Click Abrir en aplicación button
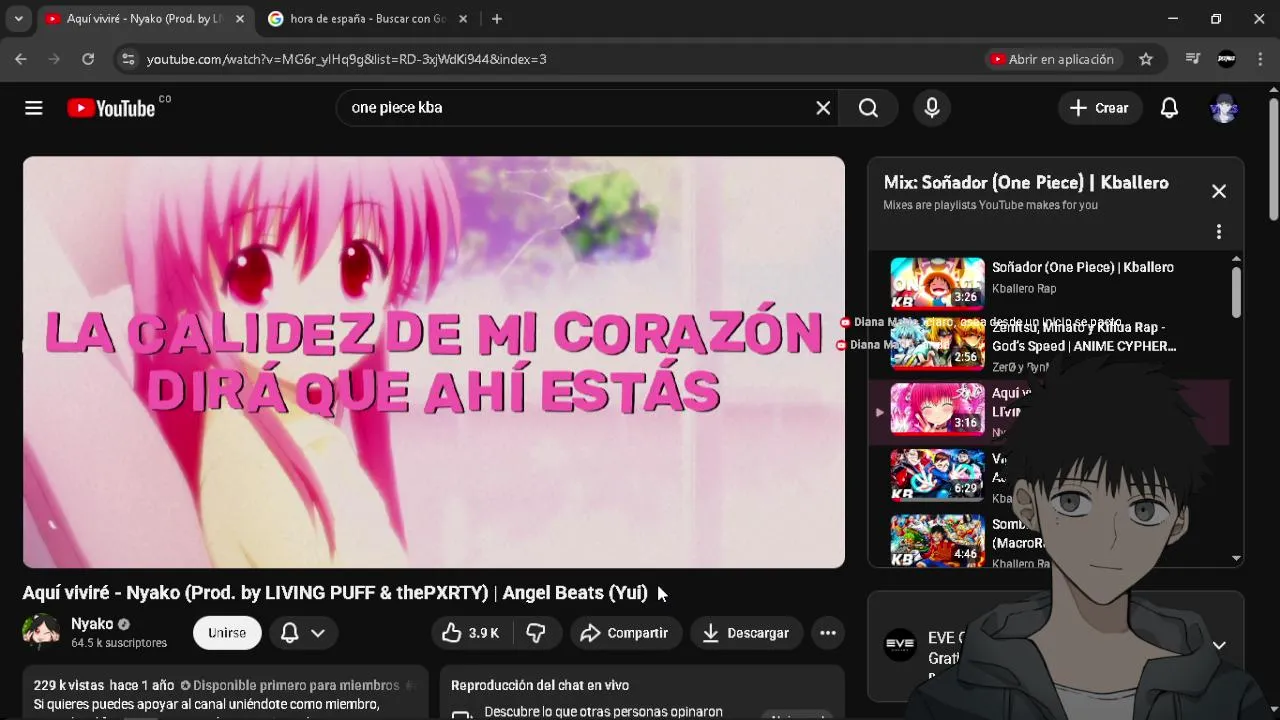This screenshot has height=720, width=1280. [1052, 59]
